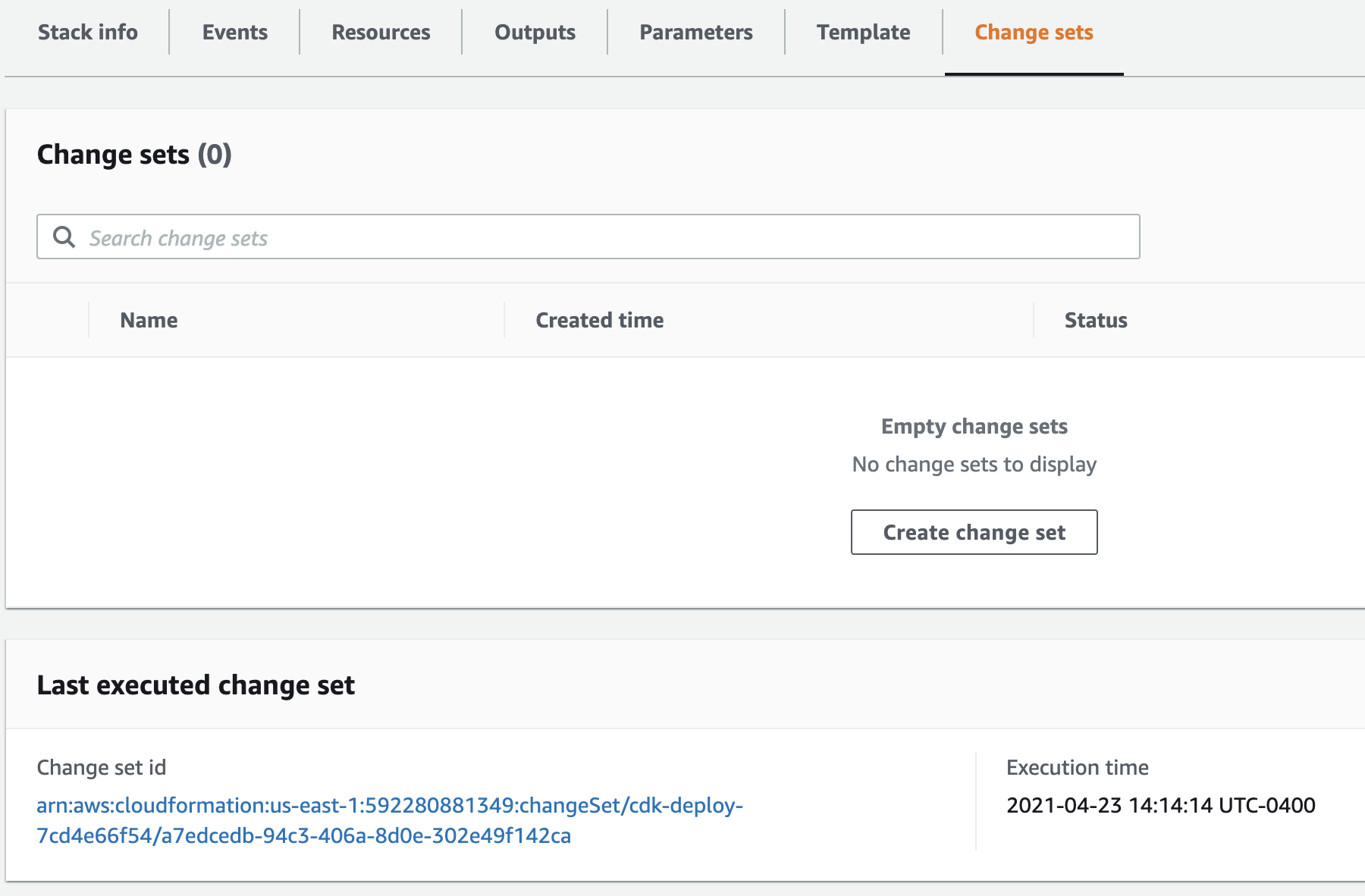The image size is (1365, 896).
Task: Sort the table by Created time column
Action: point(598,320)
